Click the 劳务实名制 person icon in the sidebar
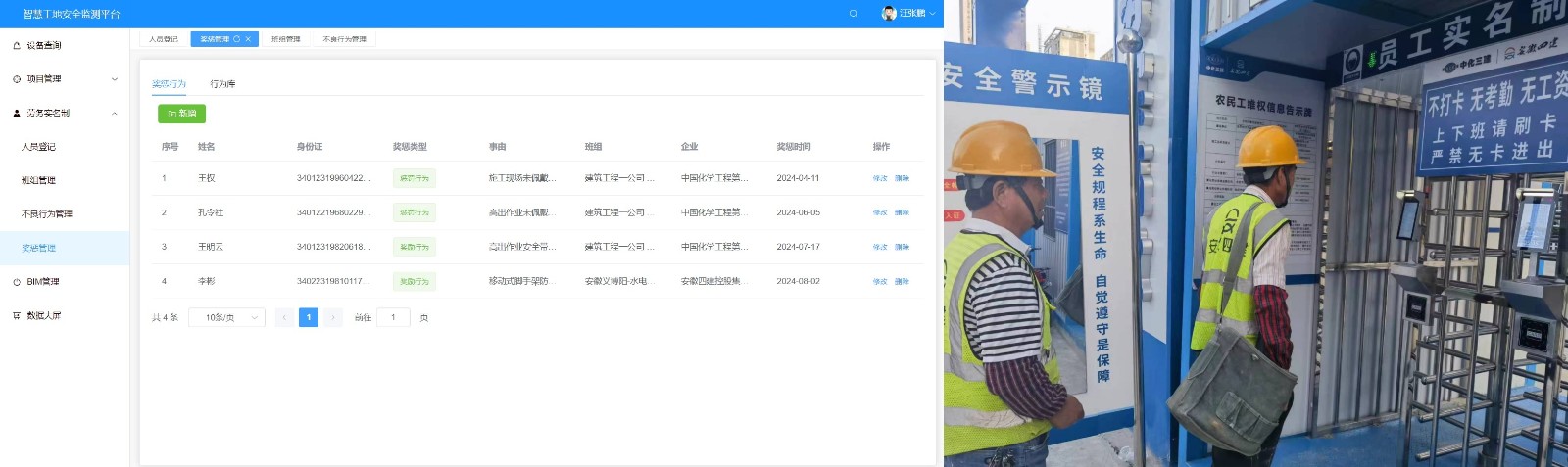Image resolution: width=1568 pixels, height=467 pixels. click(x=17, y=113)
